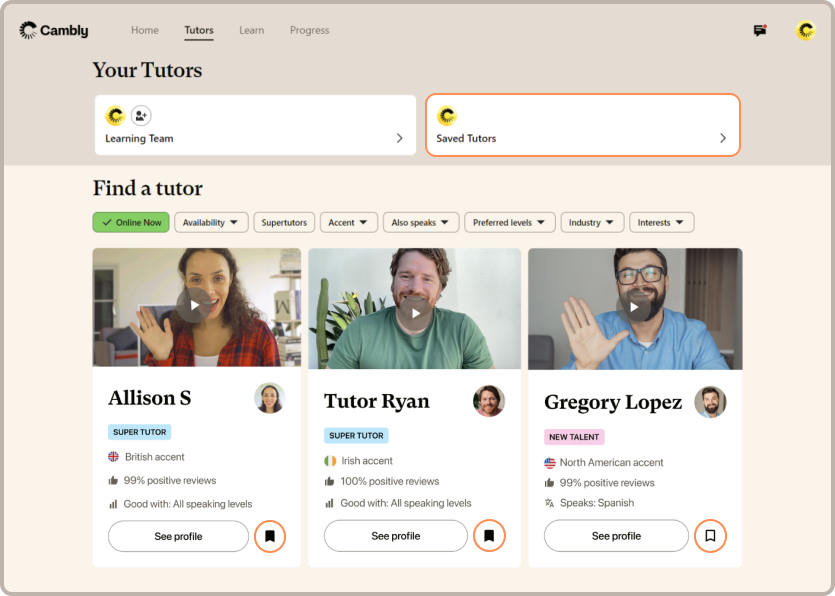Open the Saved Tutors card
The height and width of the screenshot is (596, 835).
[582, 125]
